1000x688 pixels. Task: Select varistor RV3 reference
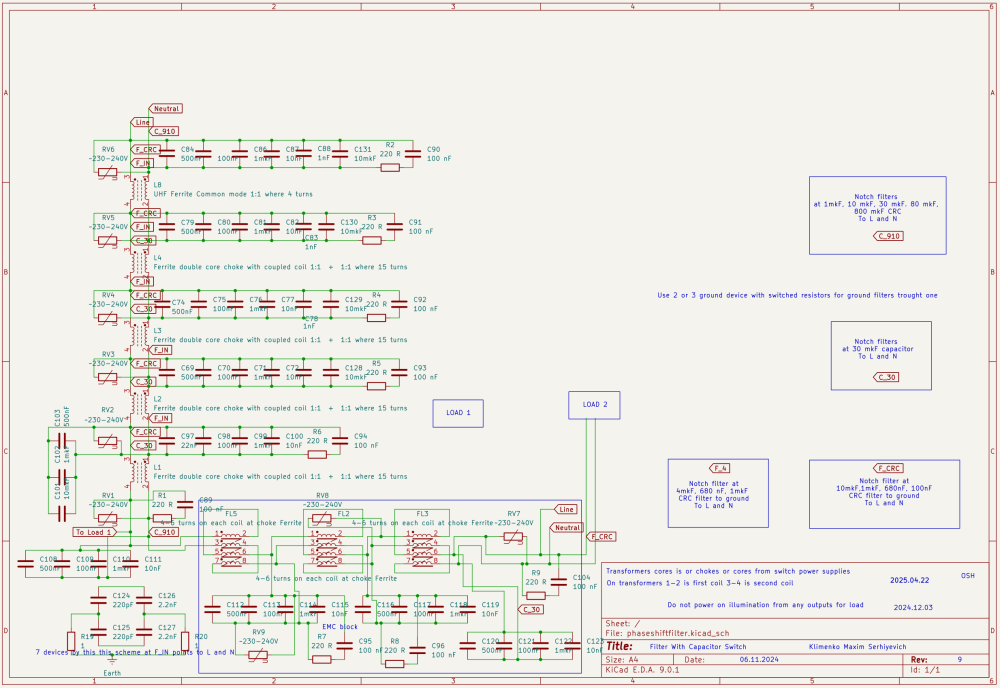click(108, 355)
